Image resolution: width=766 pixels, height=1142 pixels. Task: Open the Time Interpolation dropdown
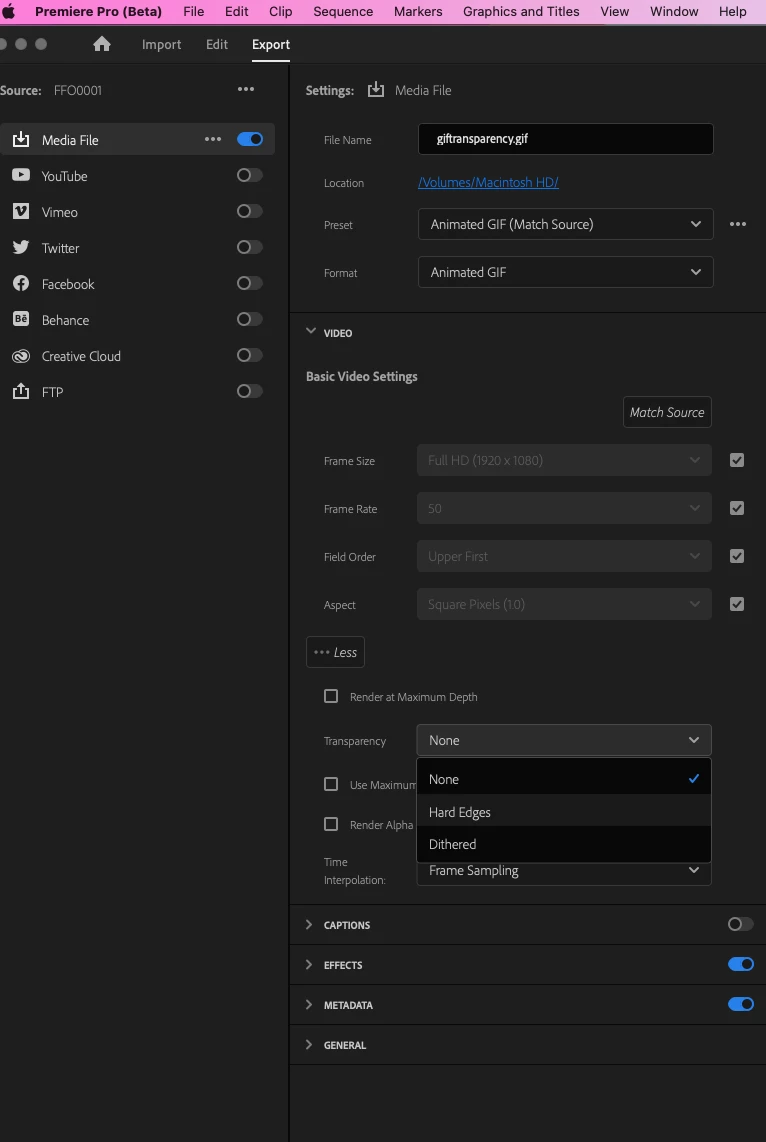click(x=564, y=871)
